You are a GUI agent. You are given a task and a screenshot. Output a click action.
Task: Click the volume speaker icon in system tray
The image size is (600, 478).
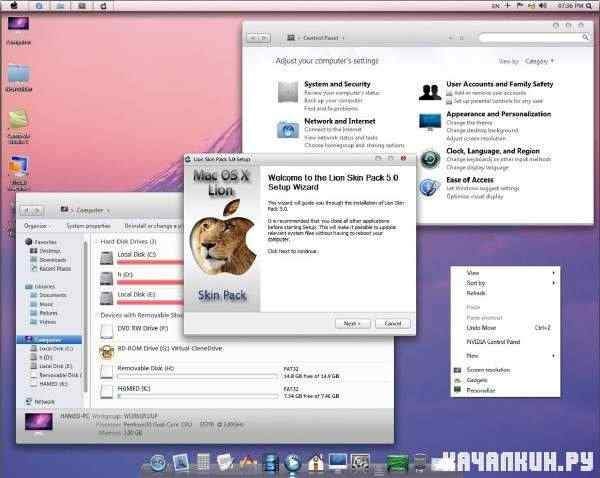click(x=543, y=5)
